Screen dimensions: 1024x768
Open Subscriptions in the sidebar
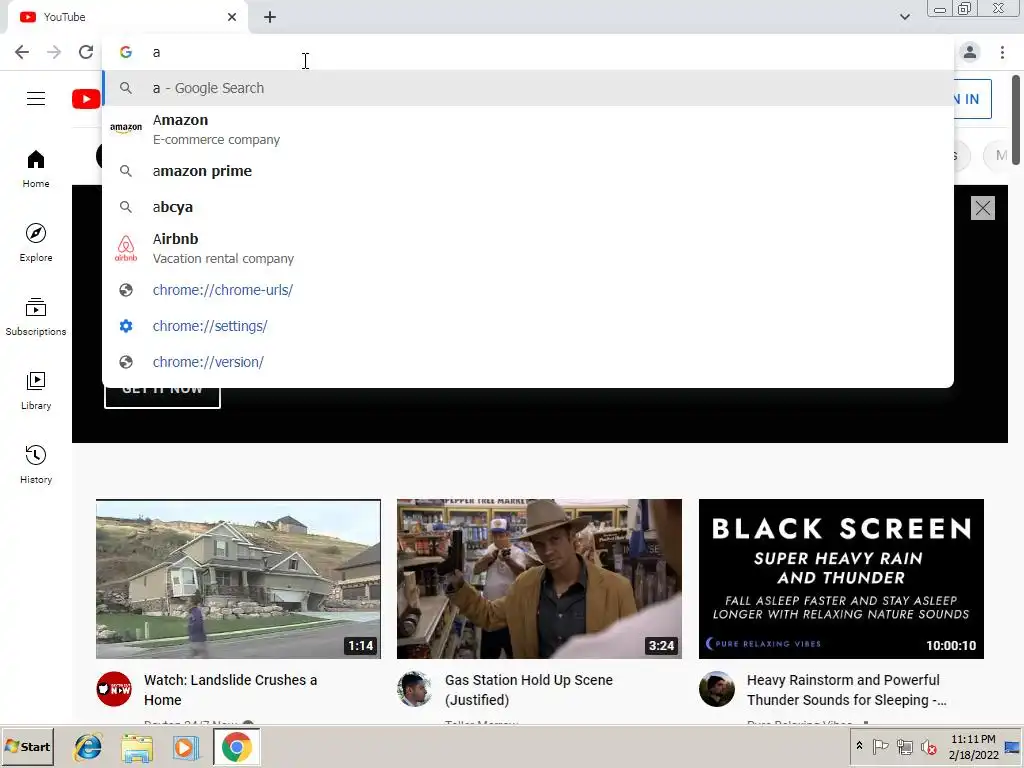coord(36,317)
